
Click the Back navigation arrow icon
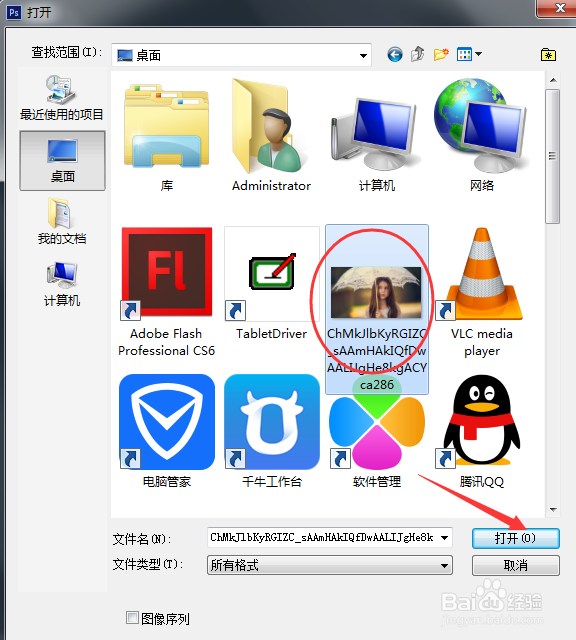pyautogui.click(x=395, y=54)
